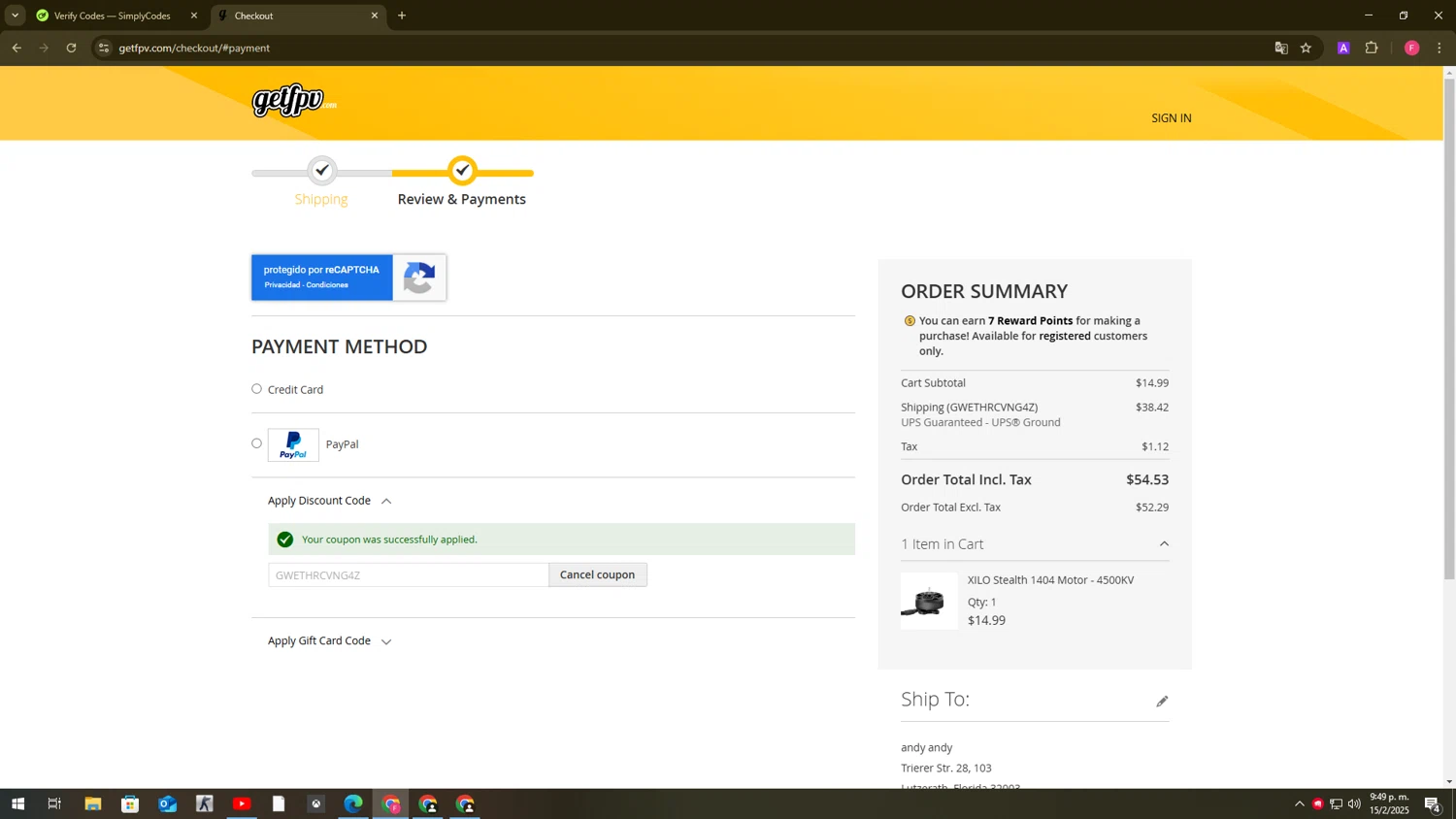Click the Order Total Incl. Tax $54.53 amount
1456x819 pixels.
click(1147, 480)
